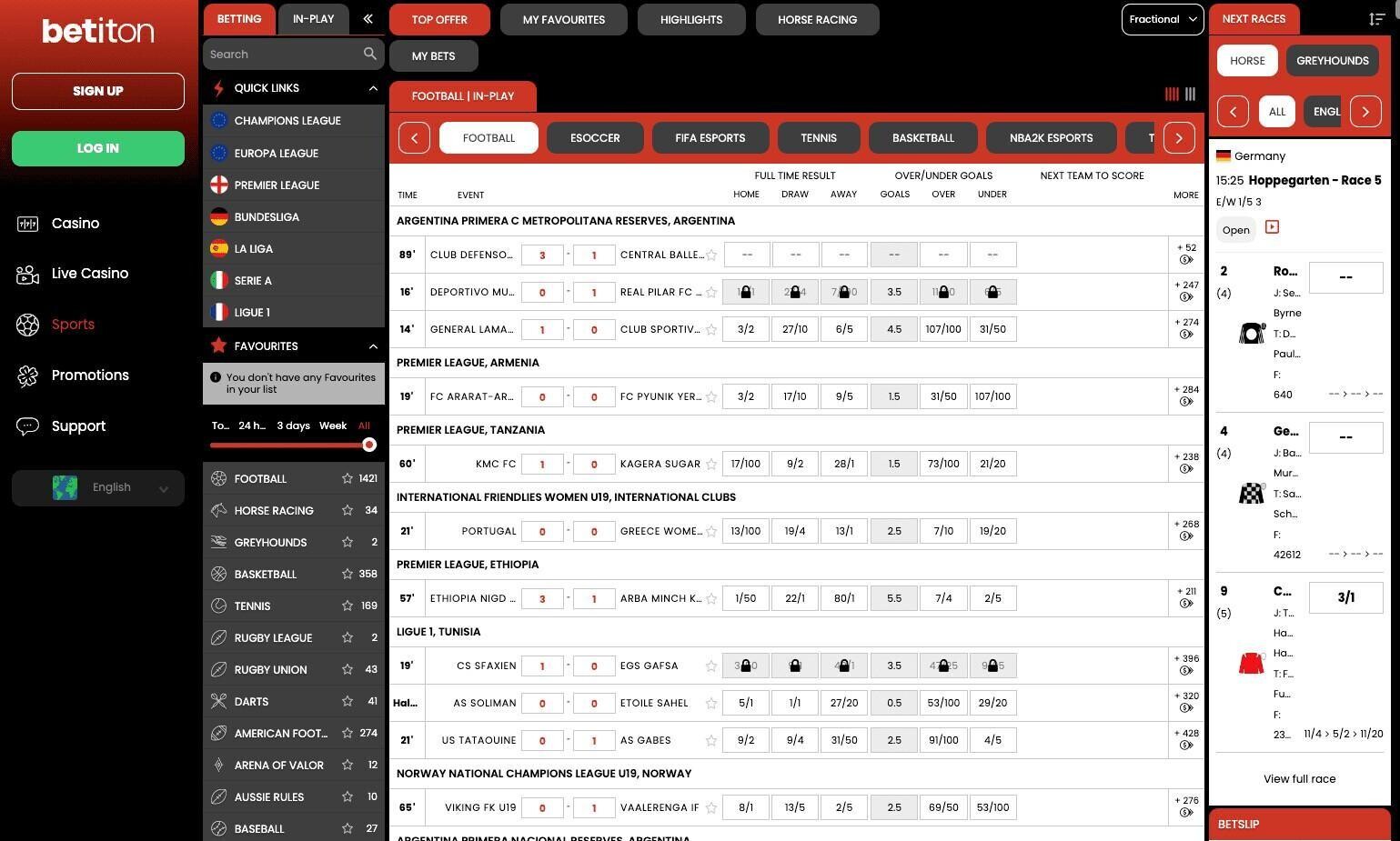
Task: Favourite the Basketball sport star
Action: 347,574
